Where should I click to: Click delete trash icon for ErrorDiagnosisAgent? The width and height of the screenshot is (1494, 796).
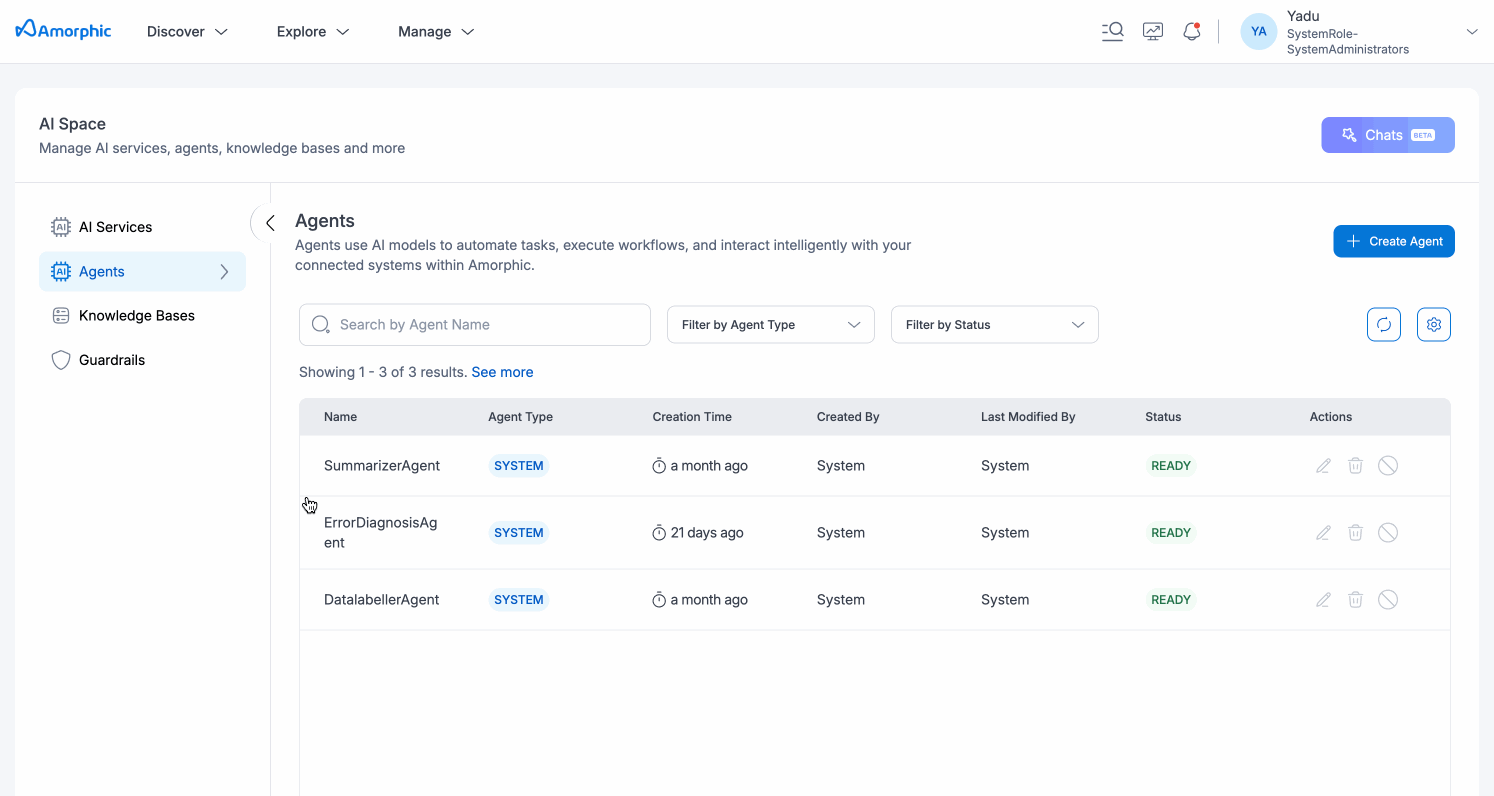coord(1355,533)
